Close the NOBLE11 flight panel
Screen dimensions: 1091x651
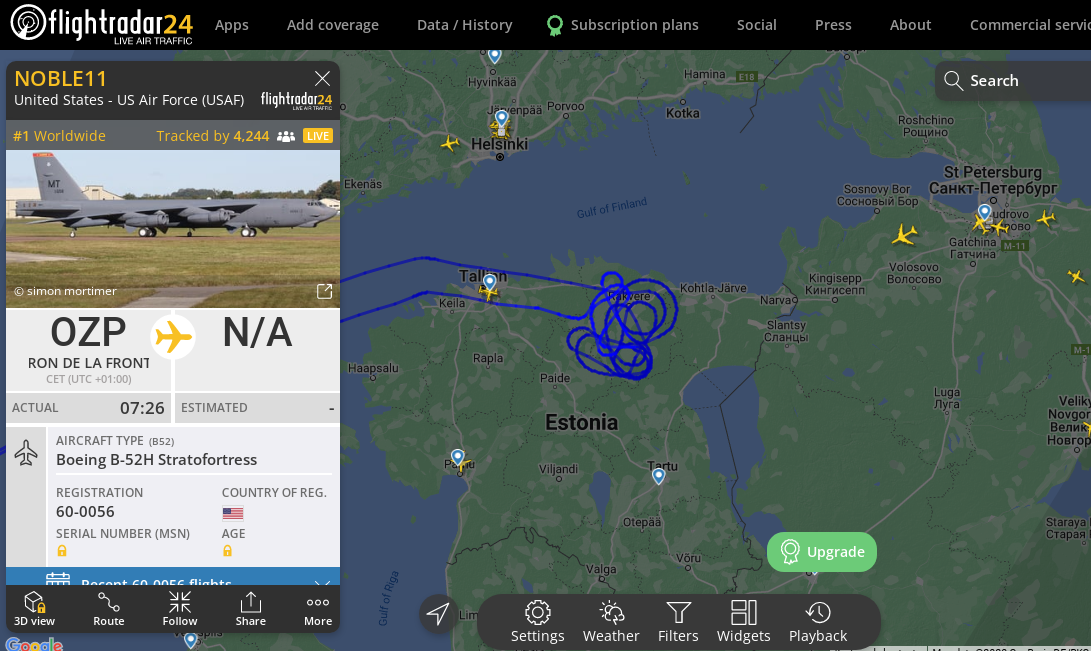tap(322, 79)
